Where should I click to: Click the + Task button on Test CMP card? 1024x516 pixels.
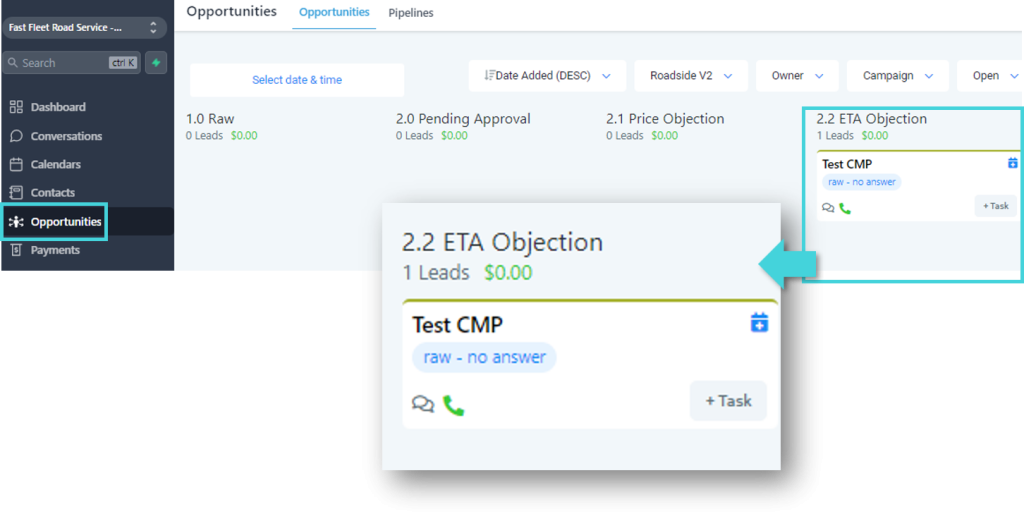[x=995, y=206]
